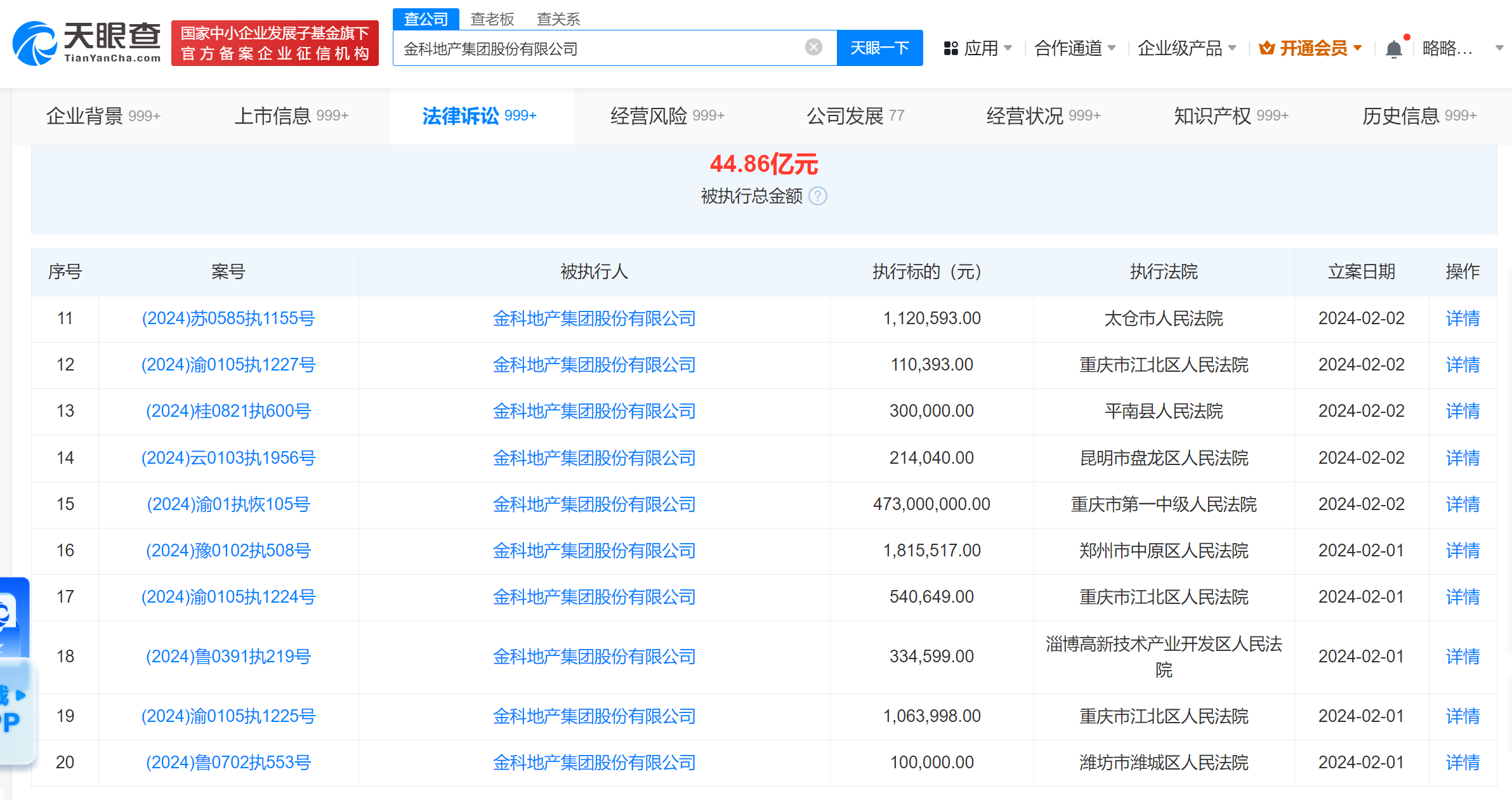Click the help icon beside 被执行总金额
The width and height of the screenshot is (1512, 800).
[x=818, y=196]
